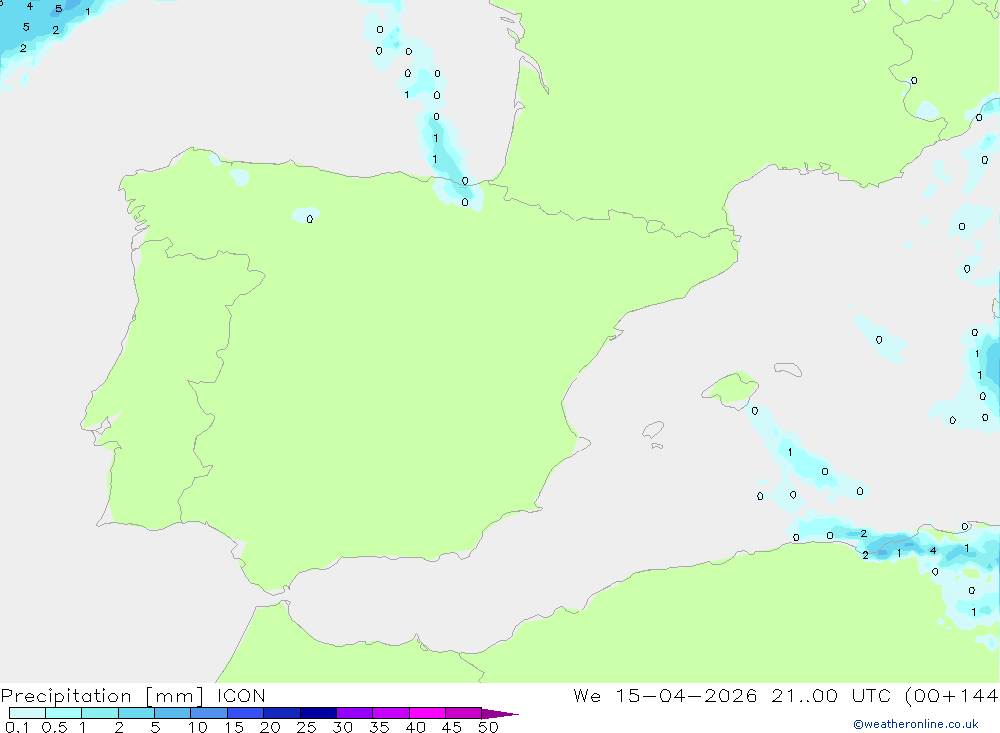Pick the 10–15 mm legend swatch
Image resolution: width=1000 pixels, height=733 pixels.
tap(209, 713)
